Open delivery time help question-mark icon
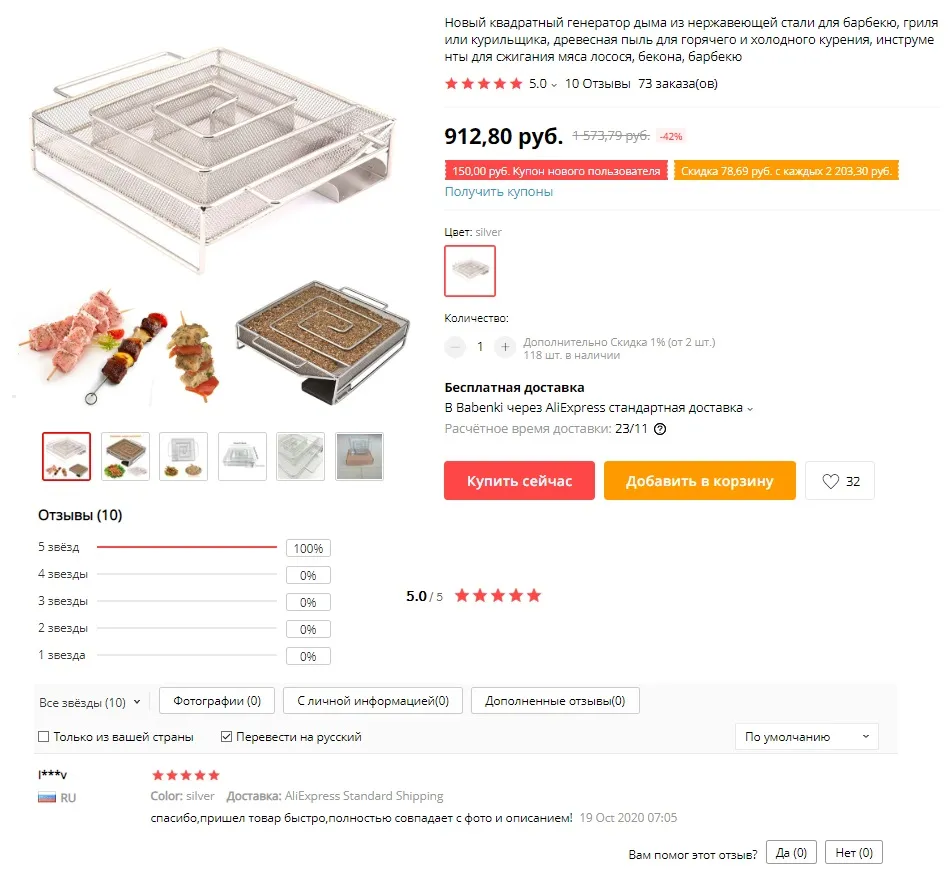948x878 pixels. [660, 429]
